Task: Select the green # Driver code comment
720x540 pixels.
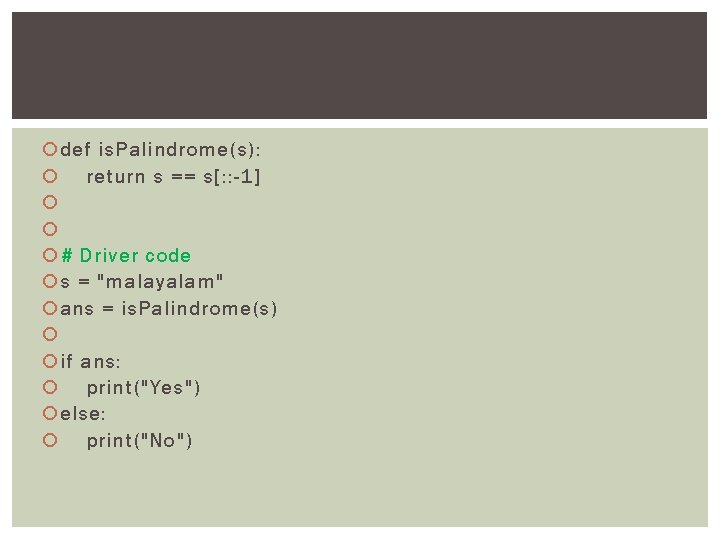Action: click(x=126, y=255)
